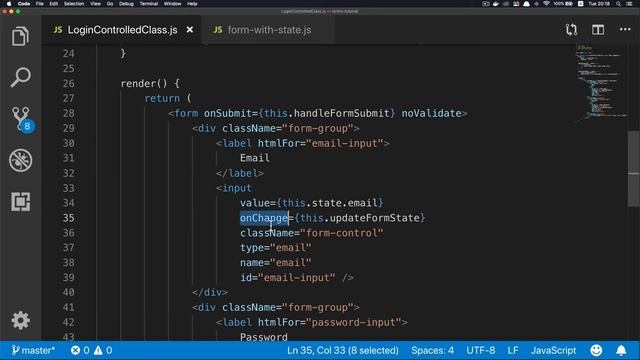Click the Wi-Fi icon in menu bar
This screenshot has width=640, height=360.
click(546, 4)
